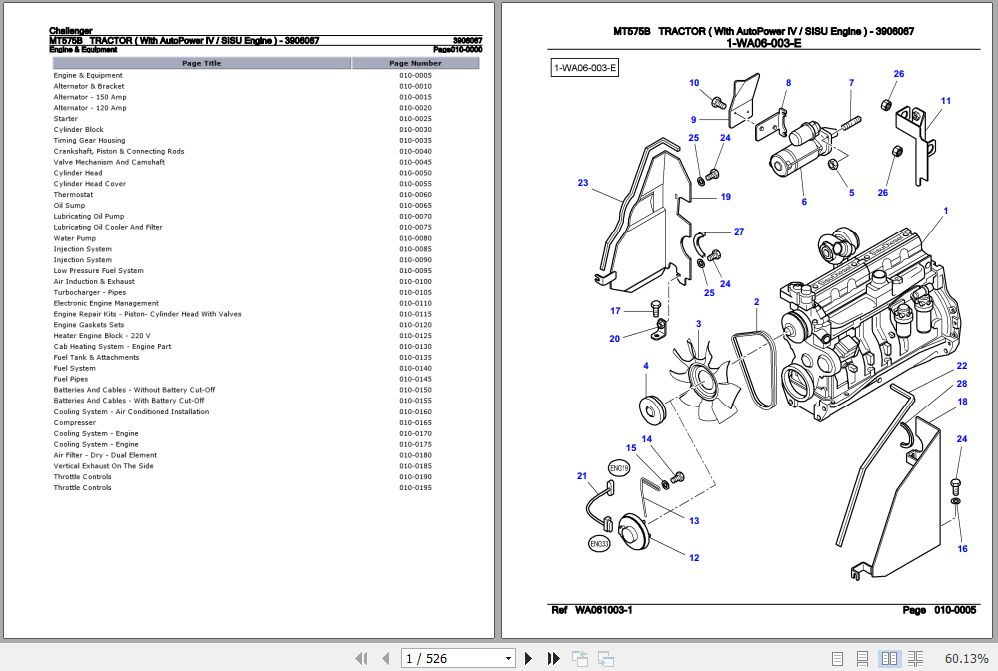998x671 pixels.
Task: Open the Electronic Engine Management entry
Action: tap(105, 303)
